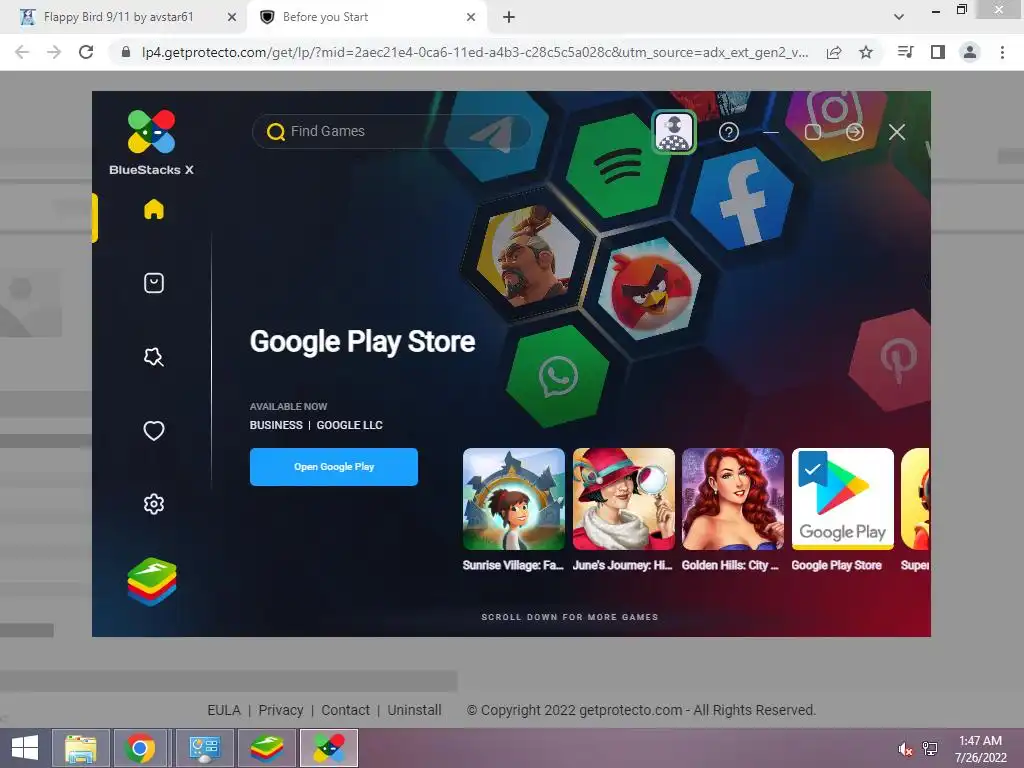This screenshot has width=1024, height=768.
Task: Close the Flappy Bird tab
Action: coord(232,17)
